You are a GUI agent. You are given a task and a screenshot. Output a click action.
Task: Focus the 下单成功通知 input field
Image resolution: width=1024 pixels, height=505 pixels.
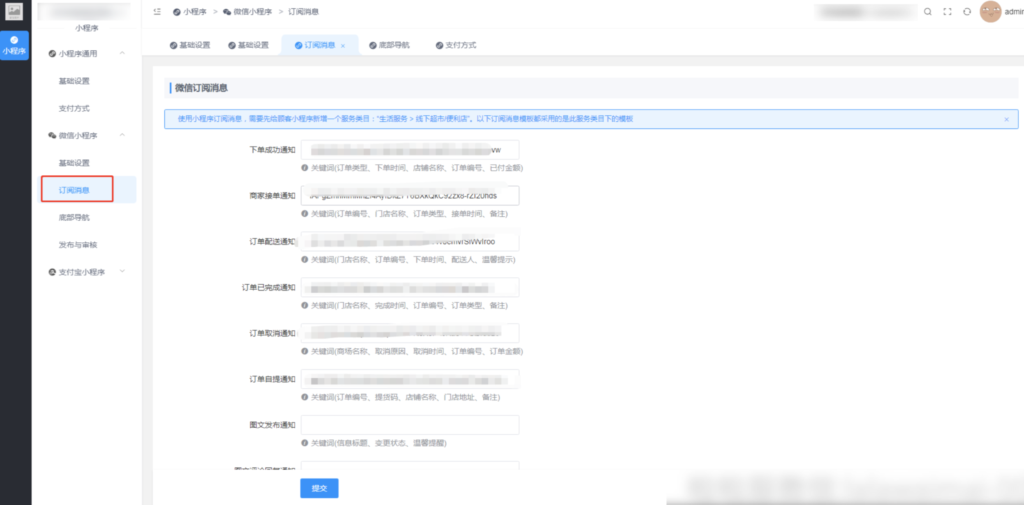(410, 150)
